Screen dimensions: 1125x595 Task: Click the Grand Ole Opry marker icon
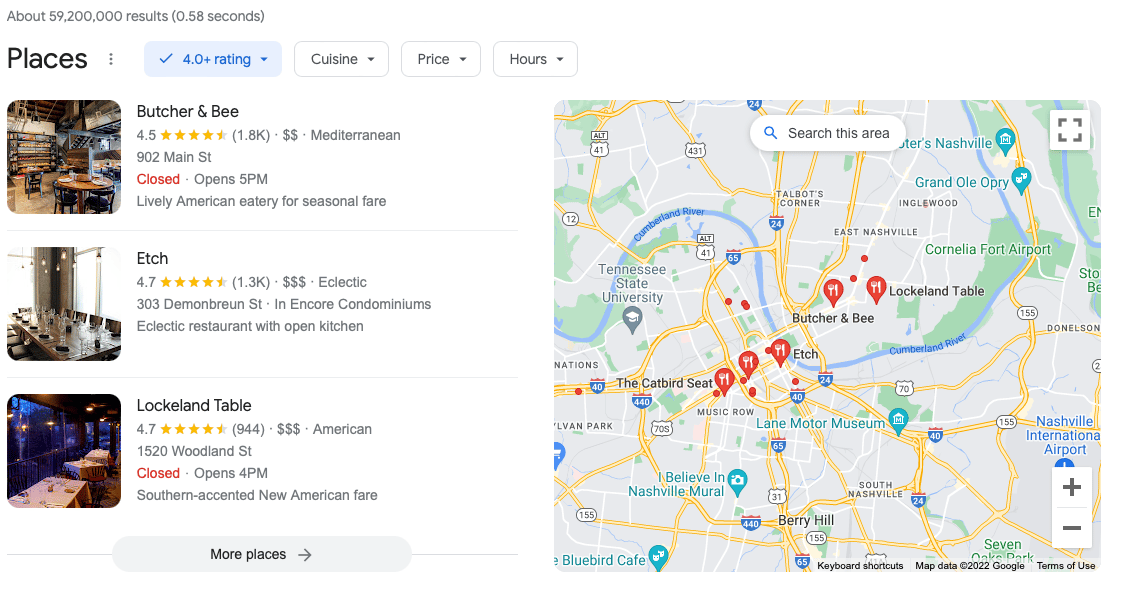(x=1021, y=179)
